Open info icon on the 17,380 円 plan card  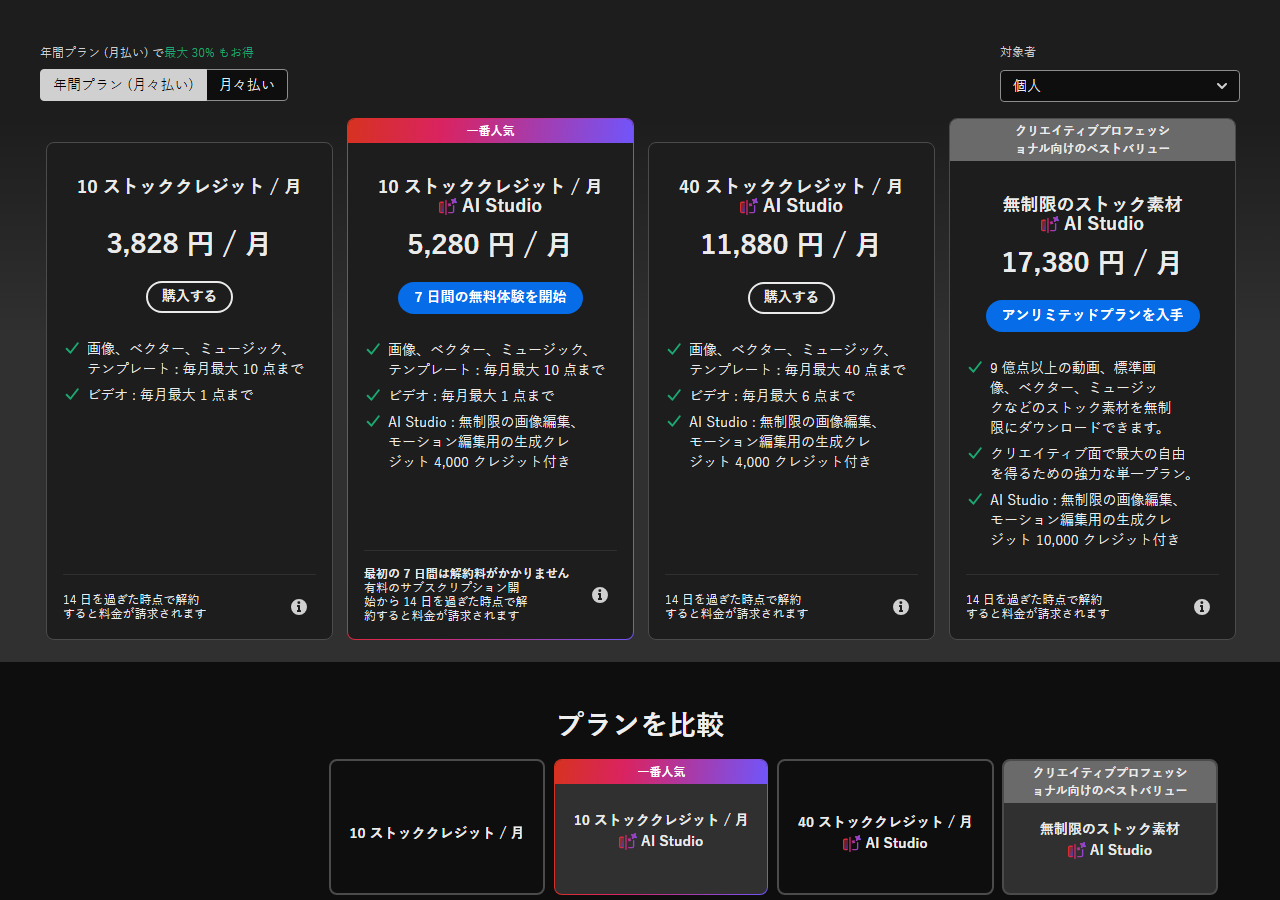click(x=1202, y=607)
